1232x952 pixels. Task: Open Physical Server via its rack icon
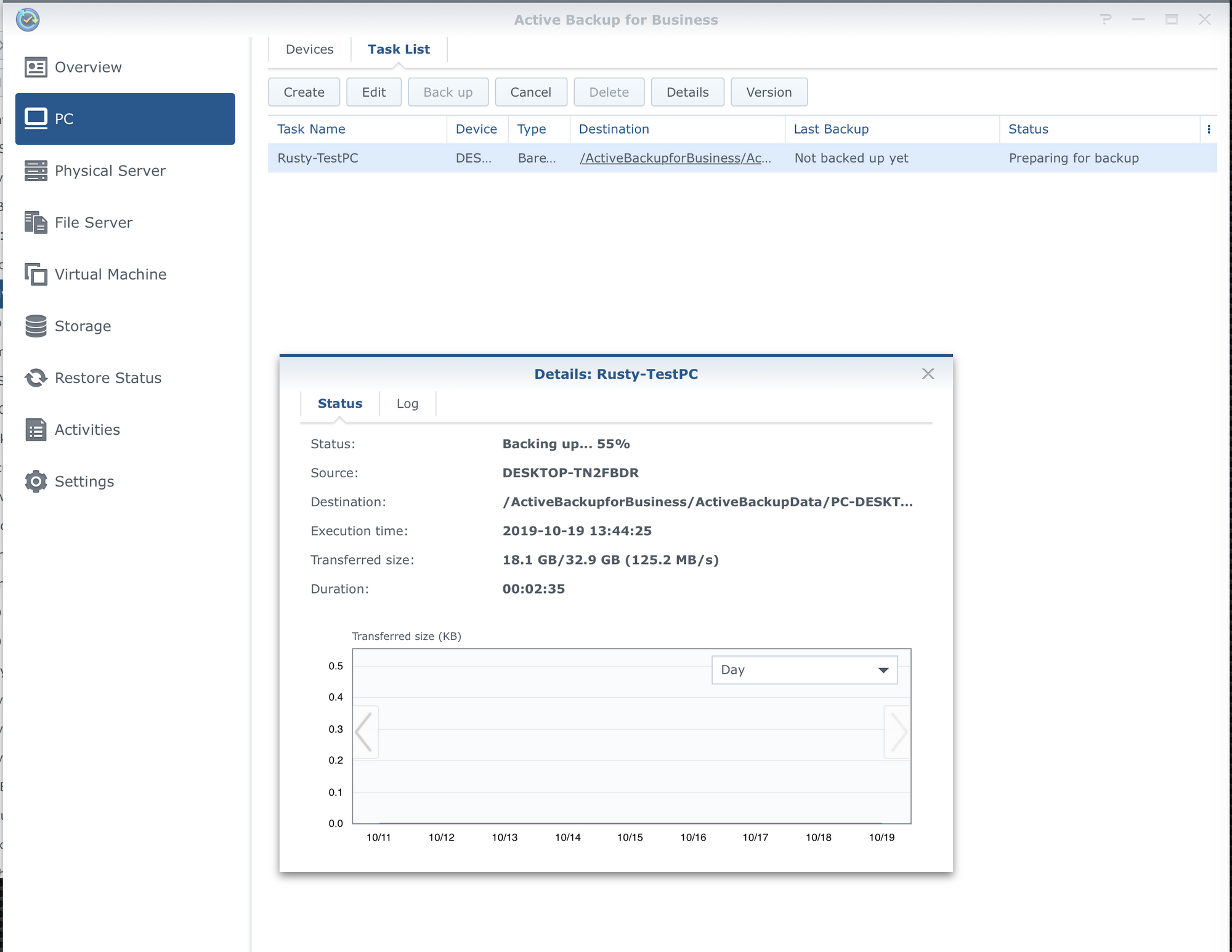36,171
